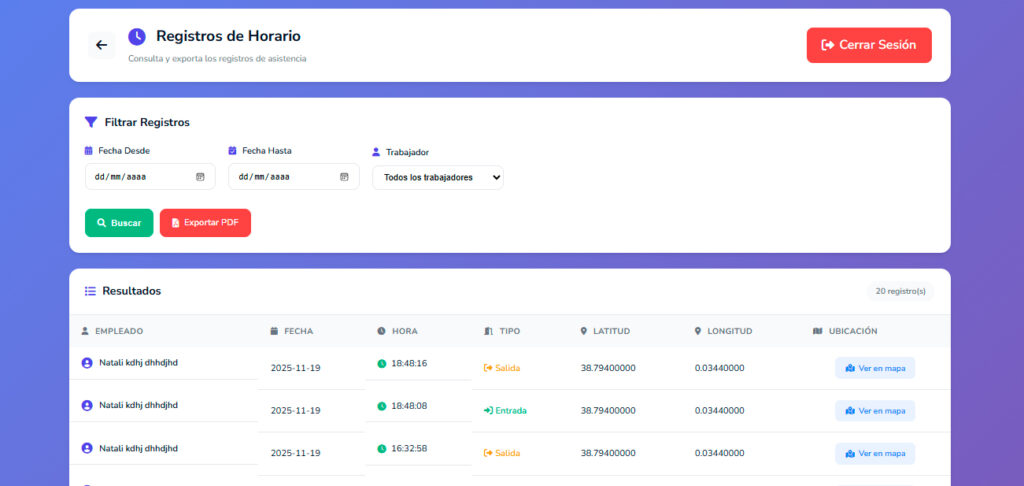Click the Cerrar Sesión button
The height and width of the screenshot is (486, 1024).
coord(868,45)
